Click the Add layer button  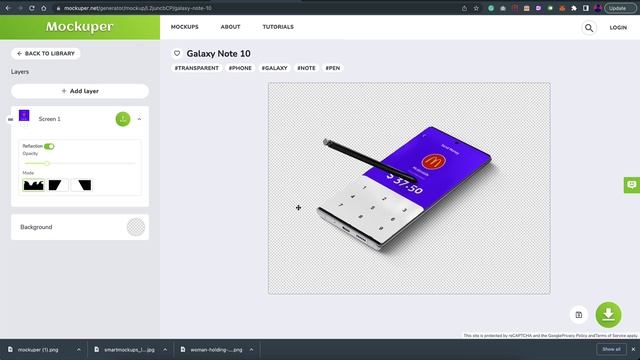80,91
